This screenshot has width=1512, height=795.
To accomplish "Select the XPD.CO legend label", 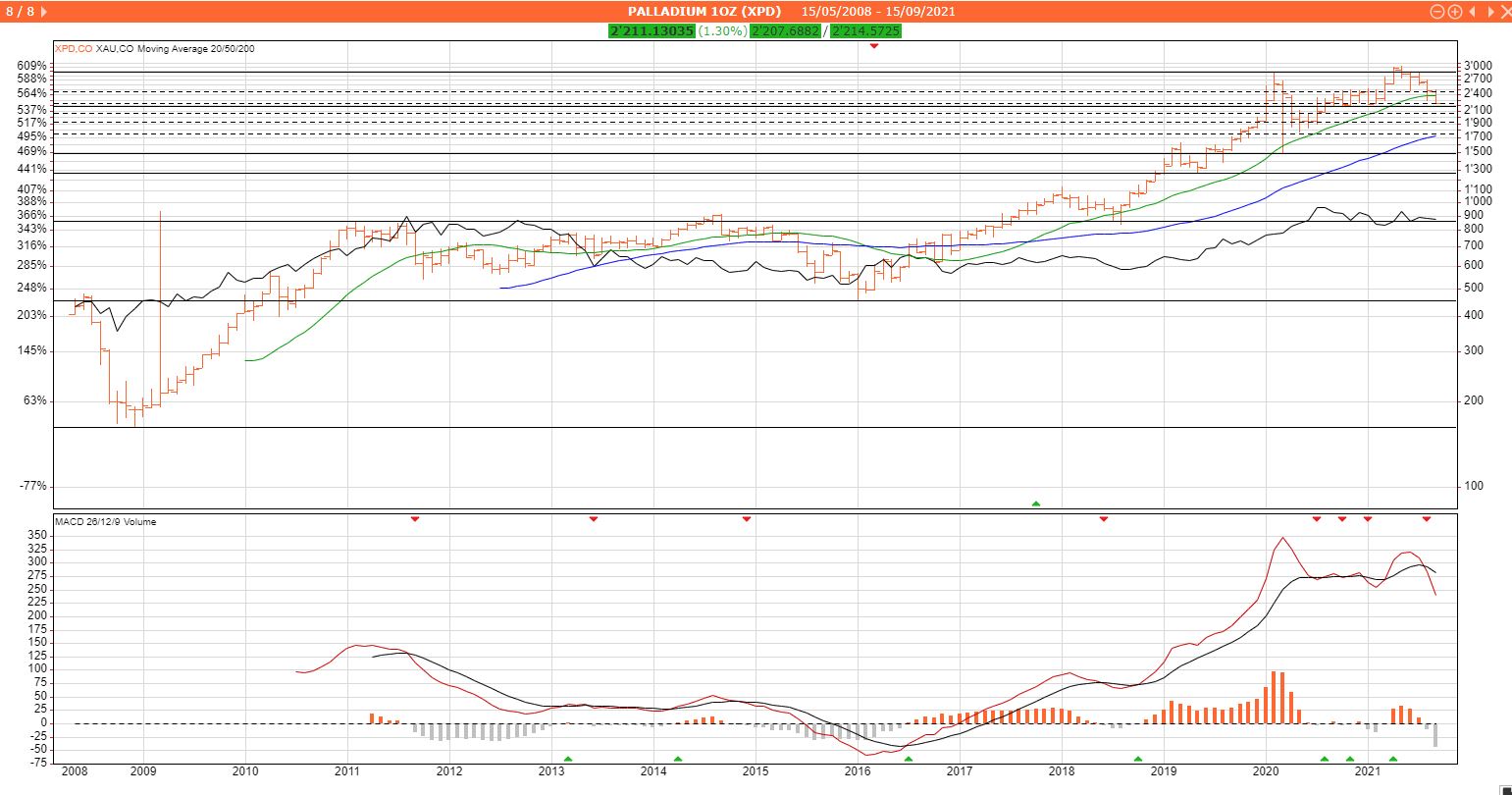I will 74,49.
